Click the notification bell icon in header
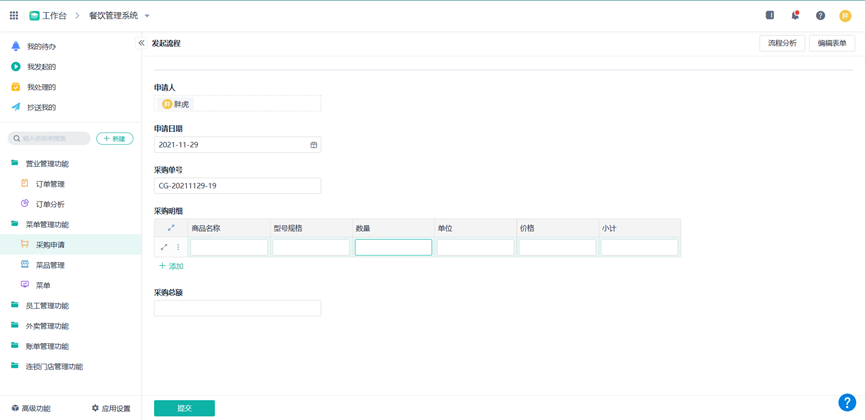865x420 pixels. coord(795,16)
